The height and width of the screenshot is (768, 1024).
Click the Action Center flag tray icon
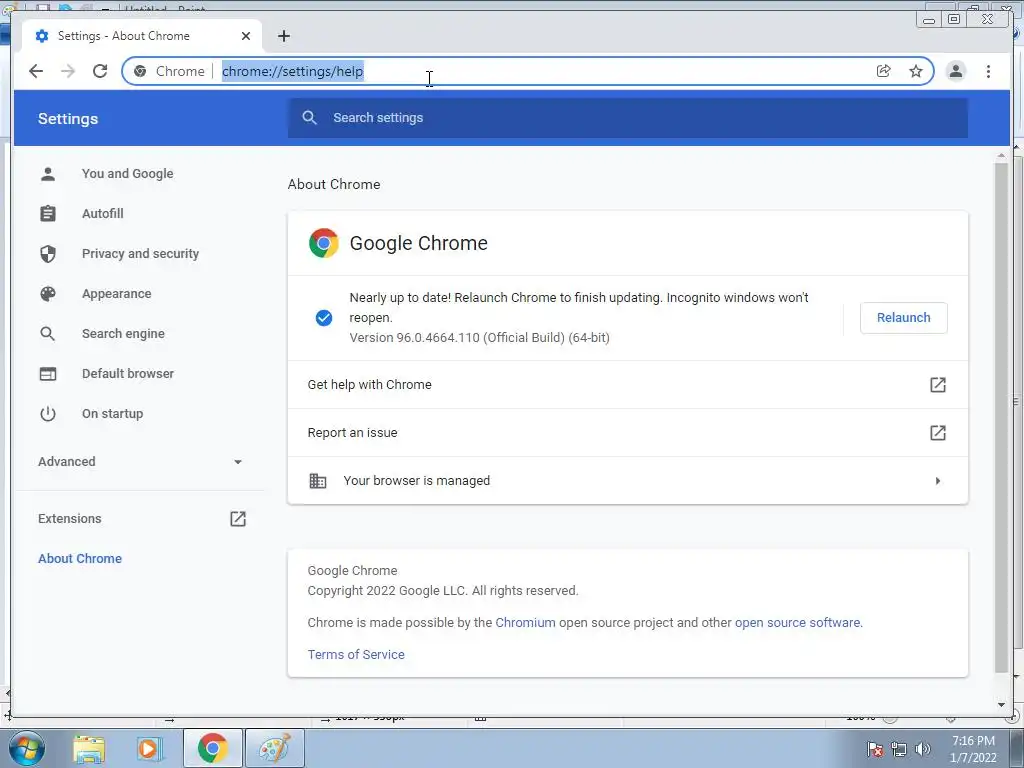(875, 749)
